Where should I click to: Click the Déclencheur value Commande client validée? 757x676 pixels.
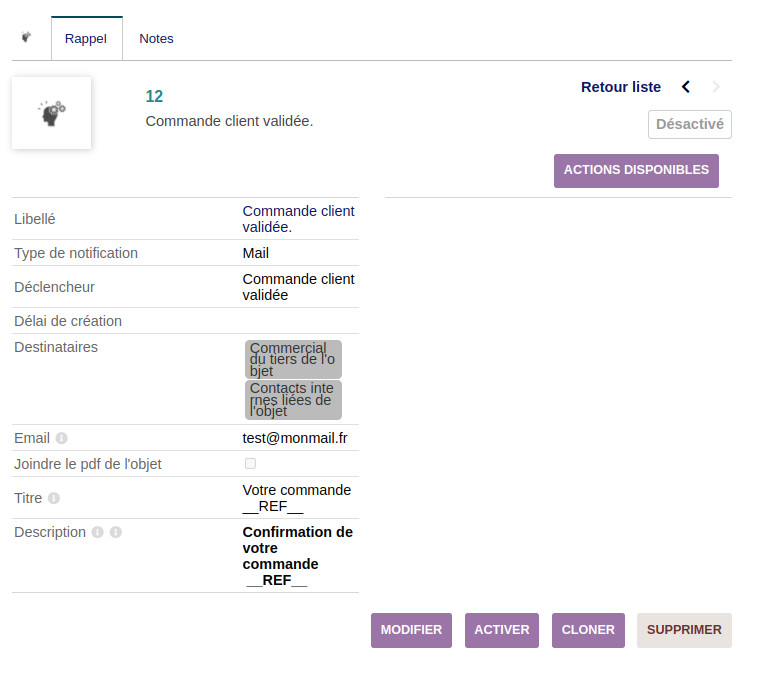point(298,287)
